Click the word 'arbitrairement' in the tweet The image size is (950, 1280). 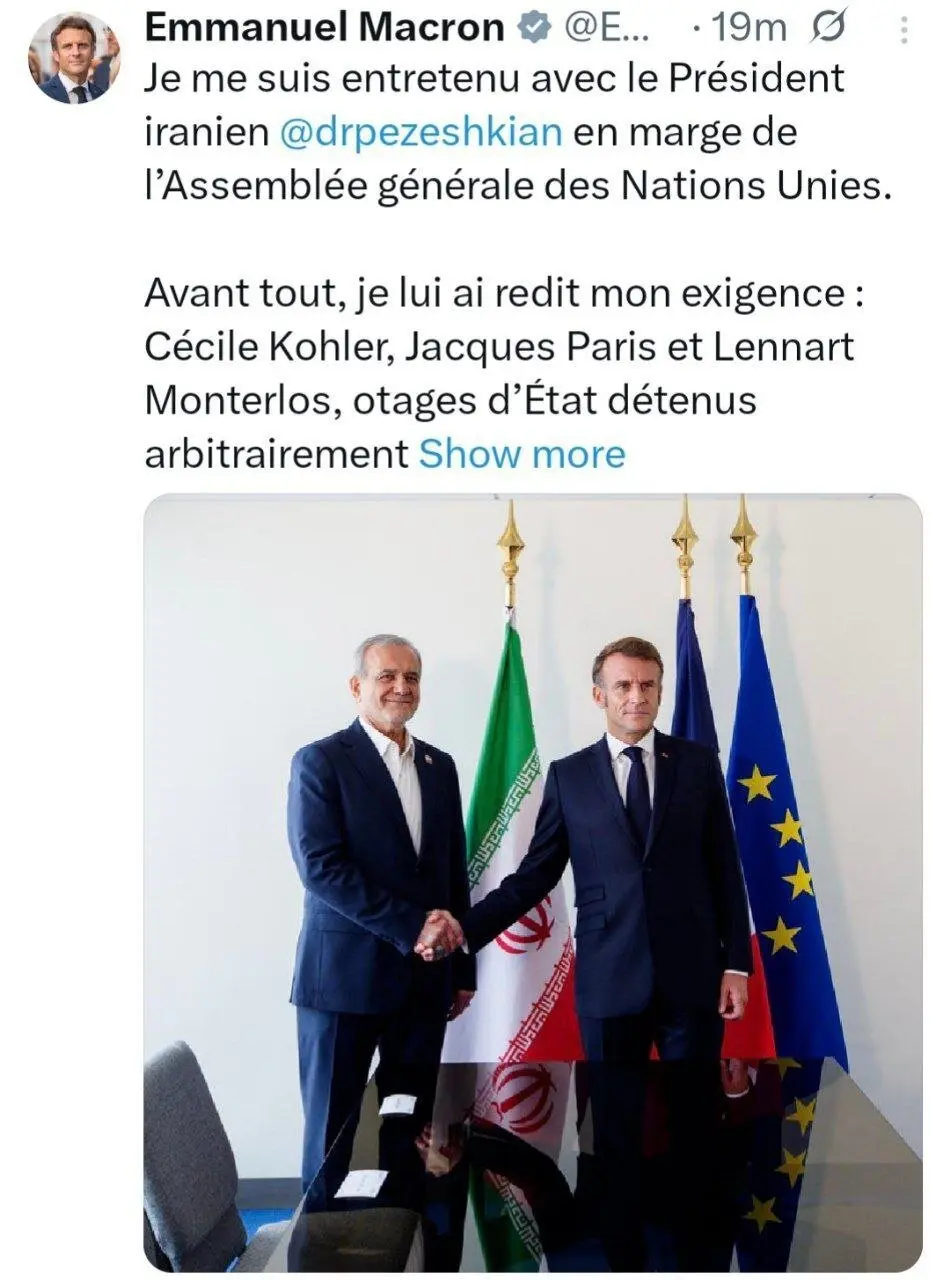(x=276, y=454)
